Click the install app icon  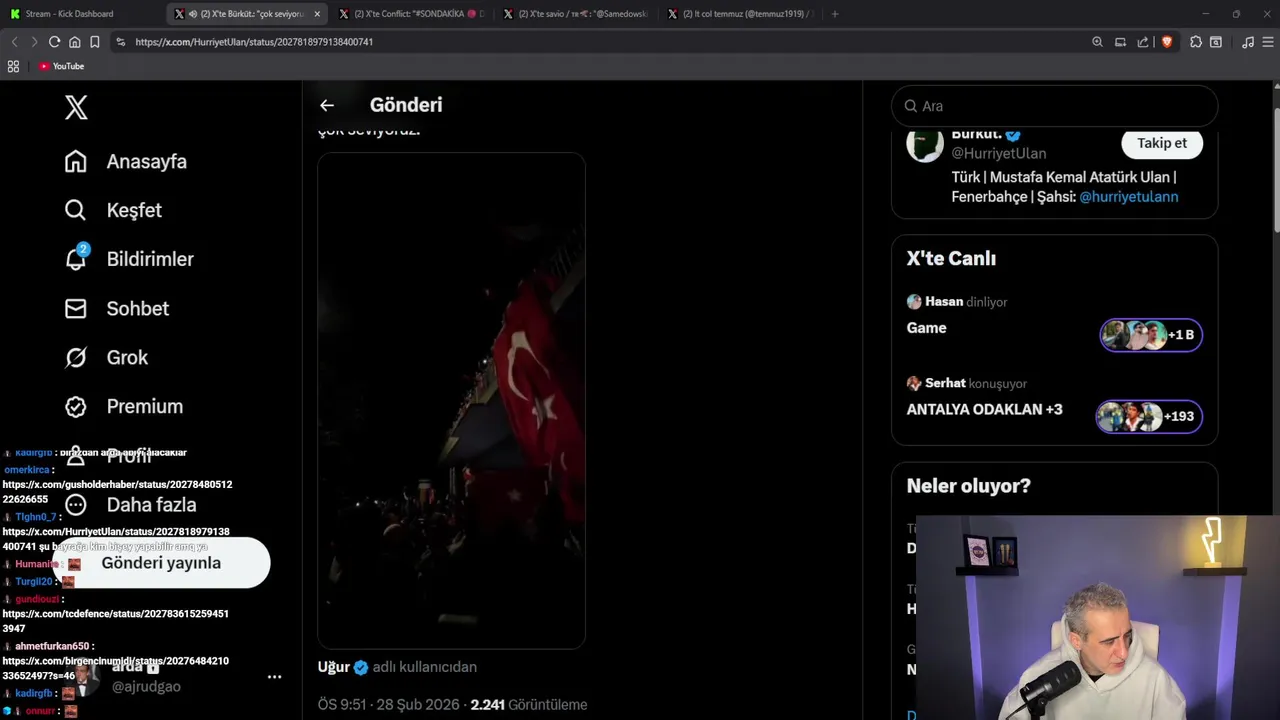point(1120,42)
